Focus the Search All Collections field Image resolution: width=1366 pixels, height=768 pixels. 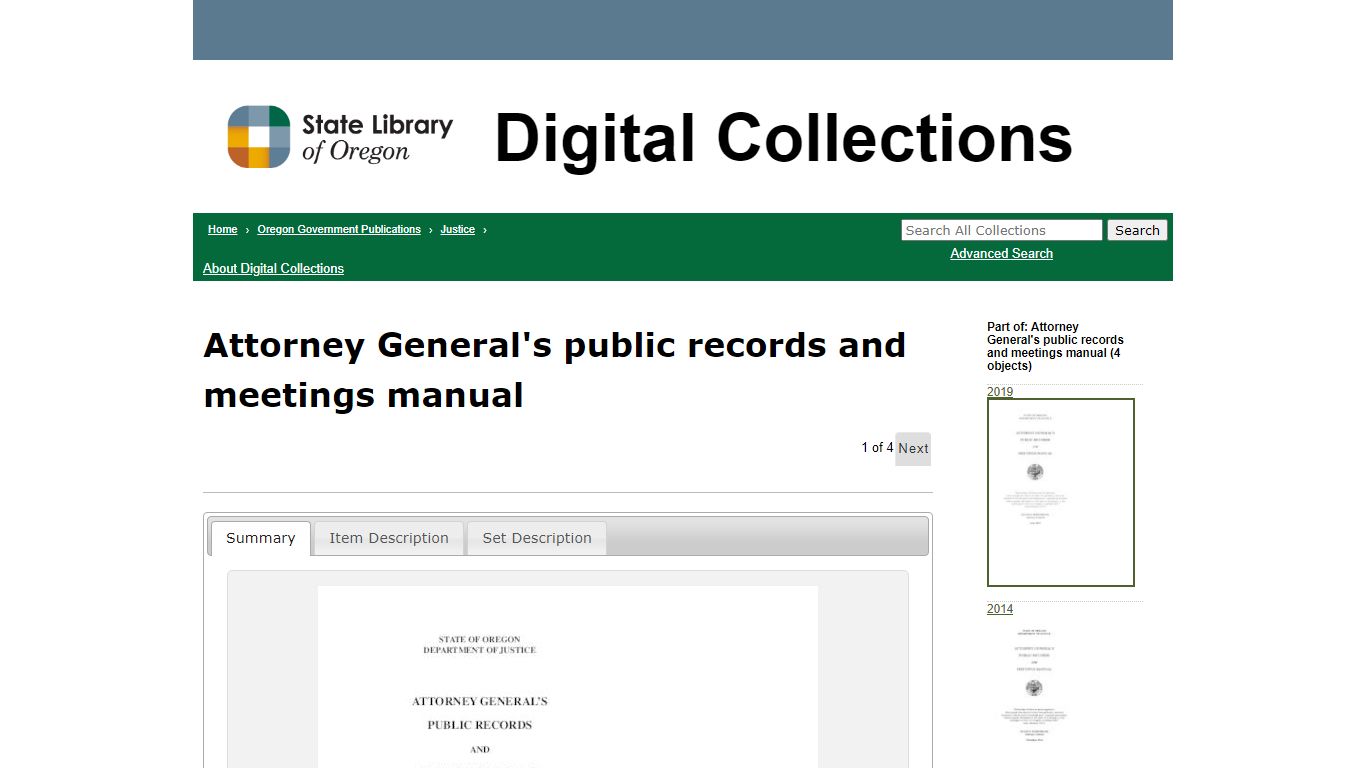pos(1001,230)
